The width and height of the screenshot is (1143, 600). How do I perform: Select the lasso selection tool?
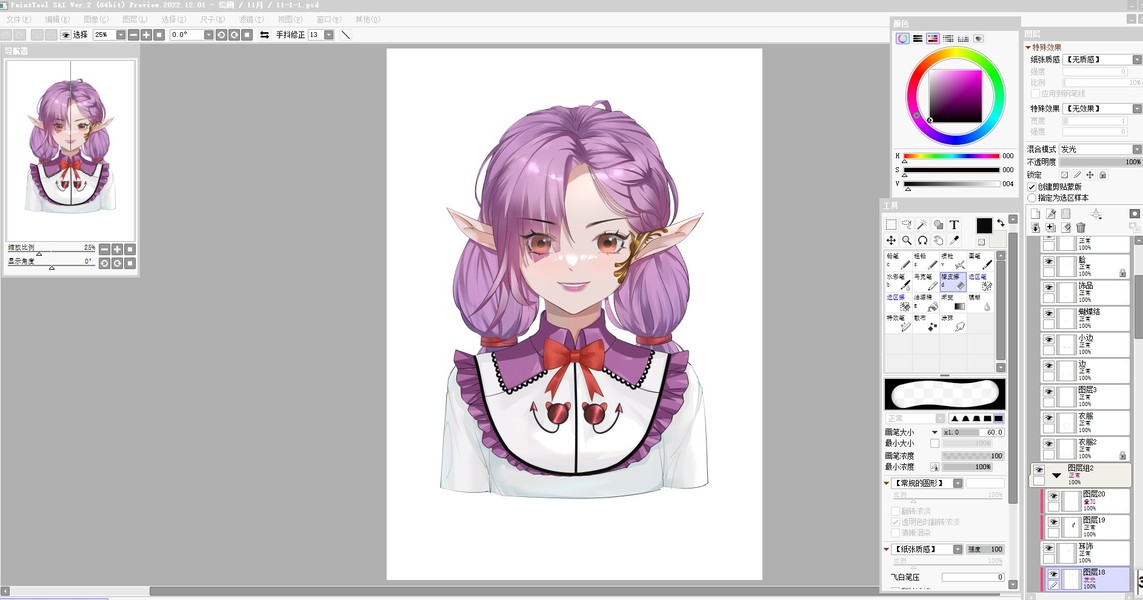point(907,225)
